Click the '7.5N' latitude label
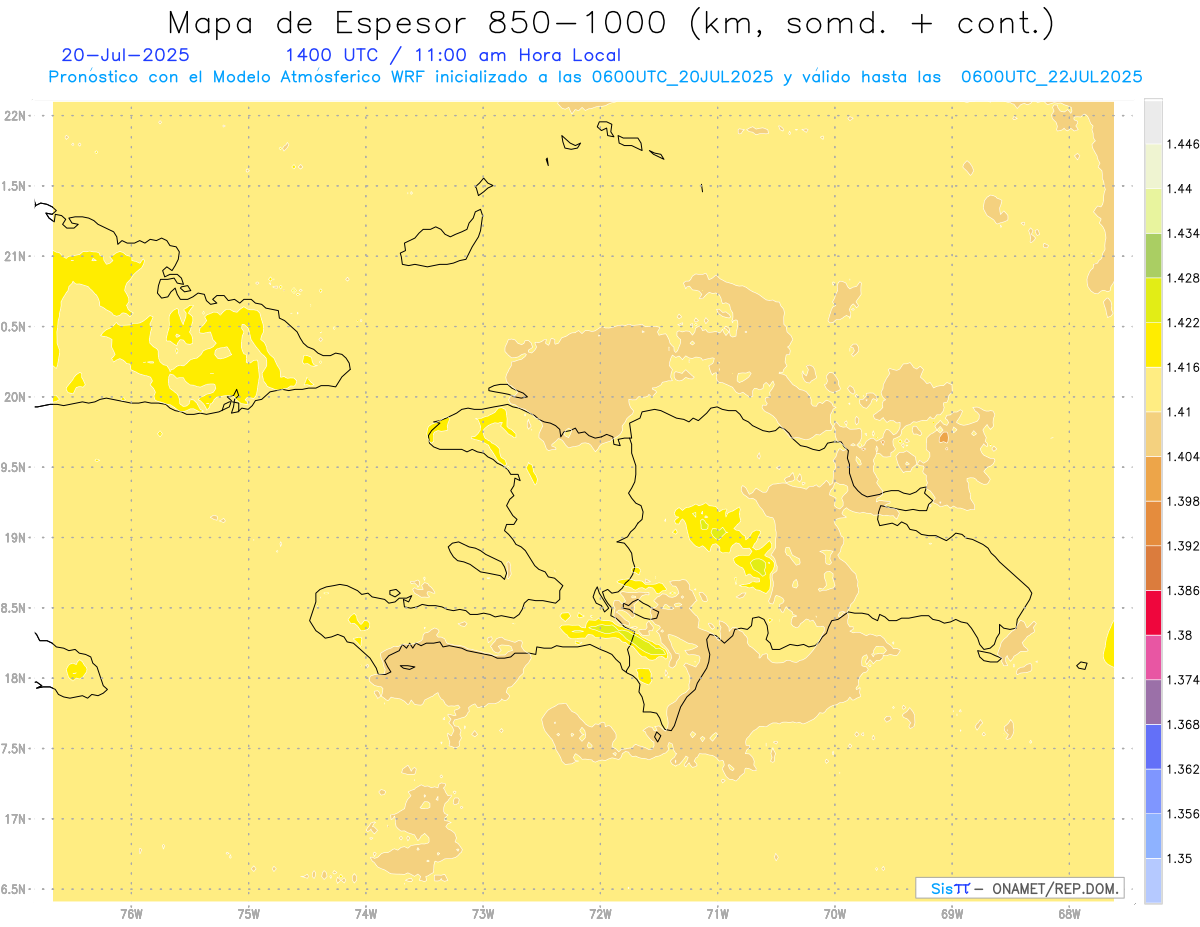 click(x=14, y=749)
